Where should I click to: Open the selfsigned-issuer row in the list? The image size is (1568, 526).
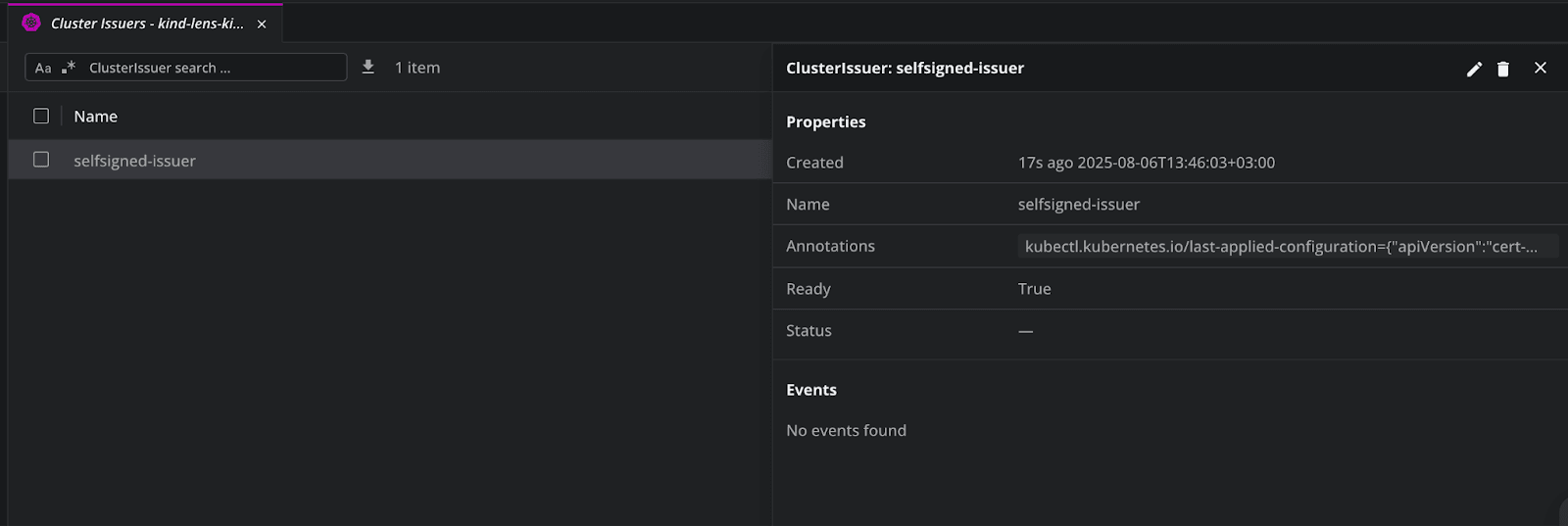pos(135,161)
